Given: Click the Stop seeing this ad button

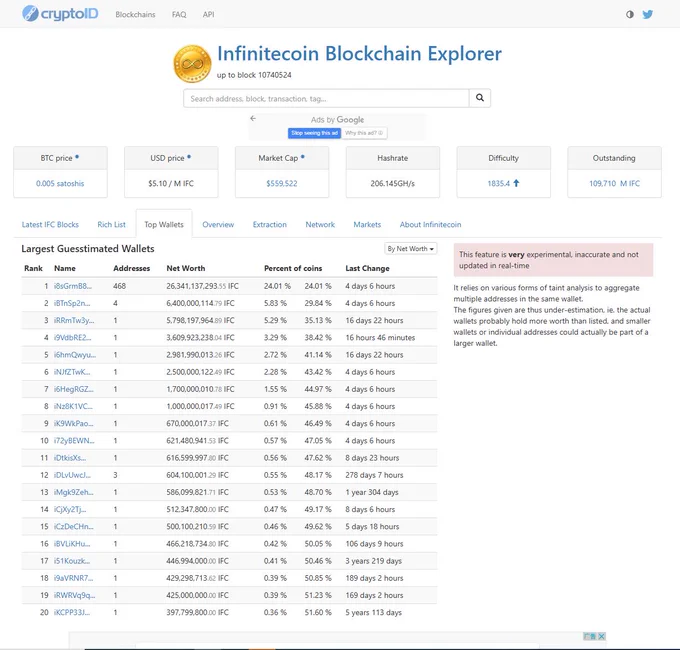Looking at the screenshot, I should pyautogui.click(x=314, y=133).
